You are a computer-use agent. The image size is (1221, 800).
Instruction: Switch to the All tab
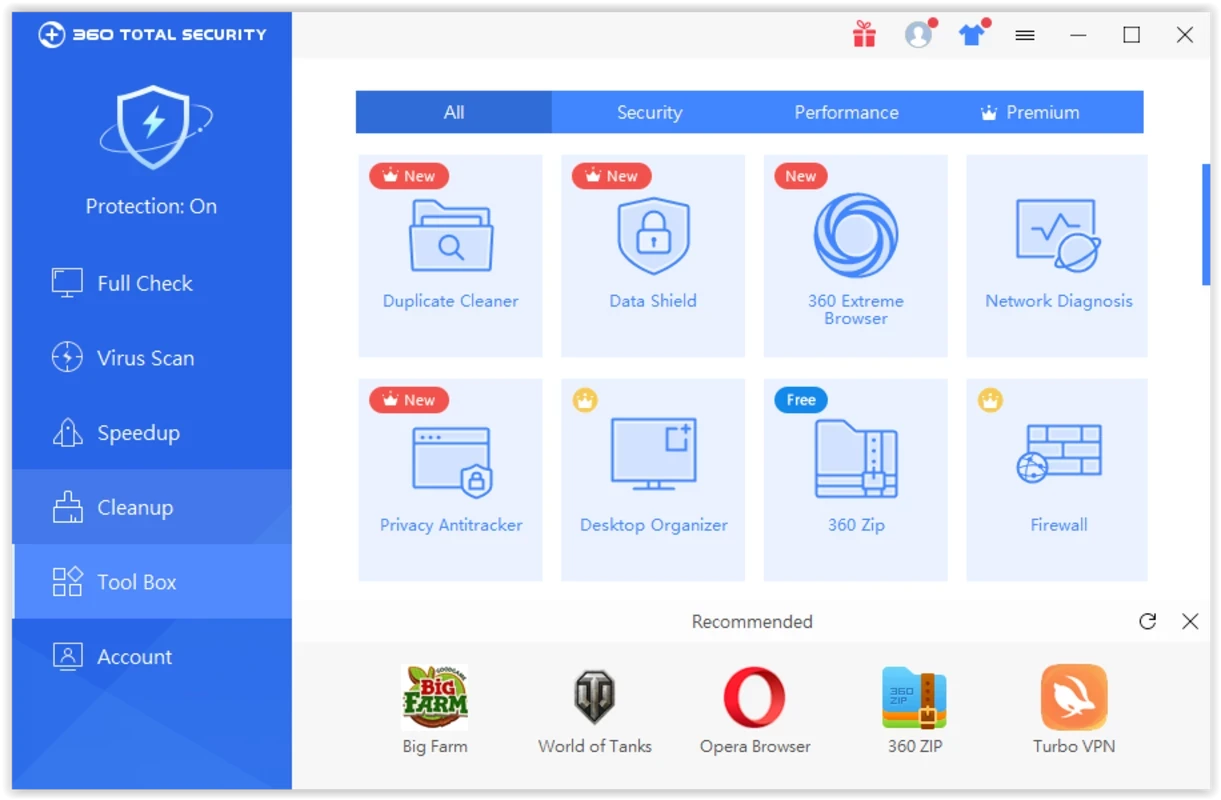[454, 112]
